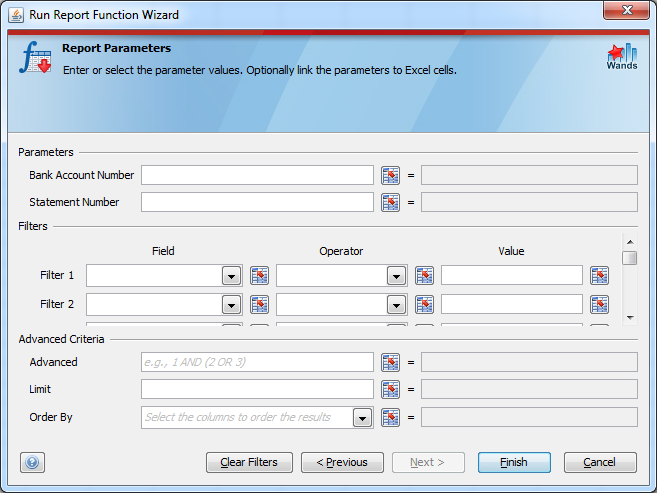Click Clear Filters button
The image size is (657, 493).
pyautogui.click(x=249, y=462)
